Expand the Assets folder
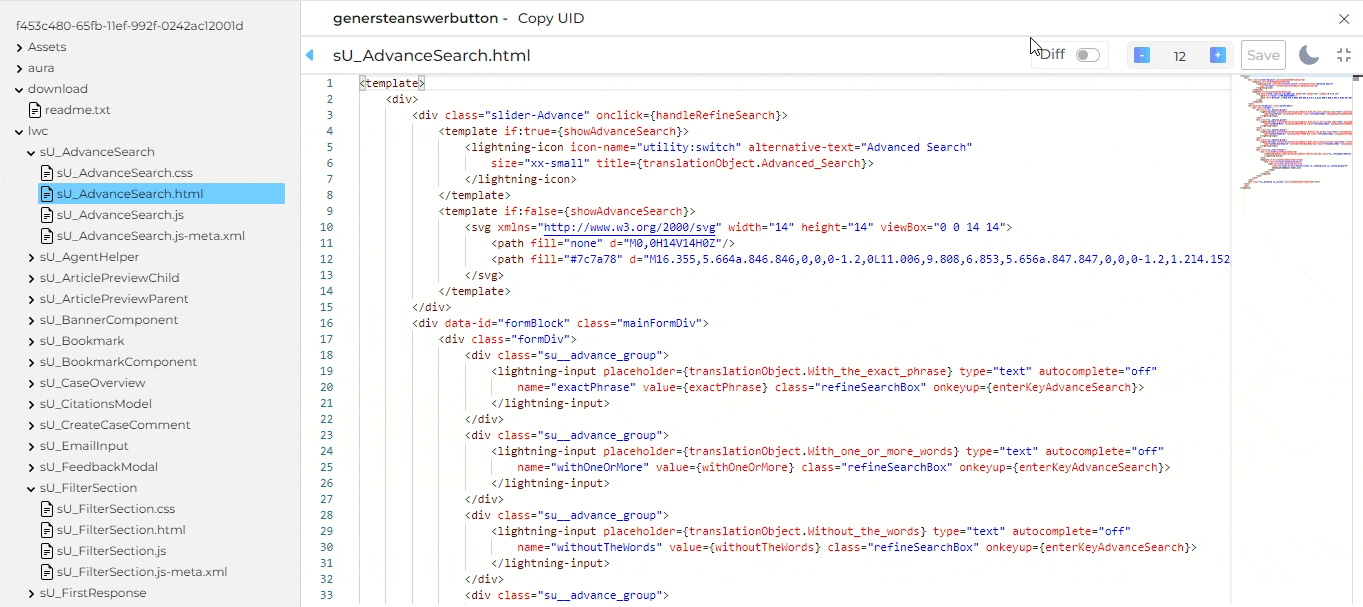Image resolution: width=1363 pixels, height=607 pixels. [19, 47]
